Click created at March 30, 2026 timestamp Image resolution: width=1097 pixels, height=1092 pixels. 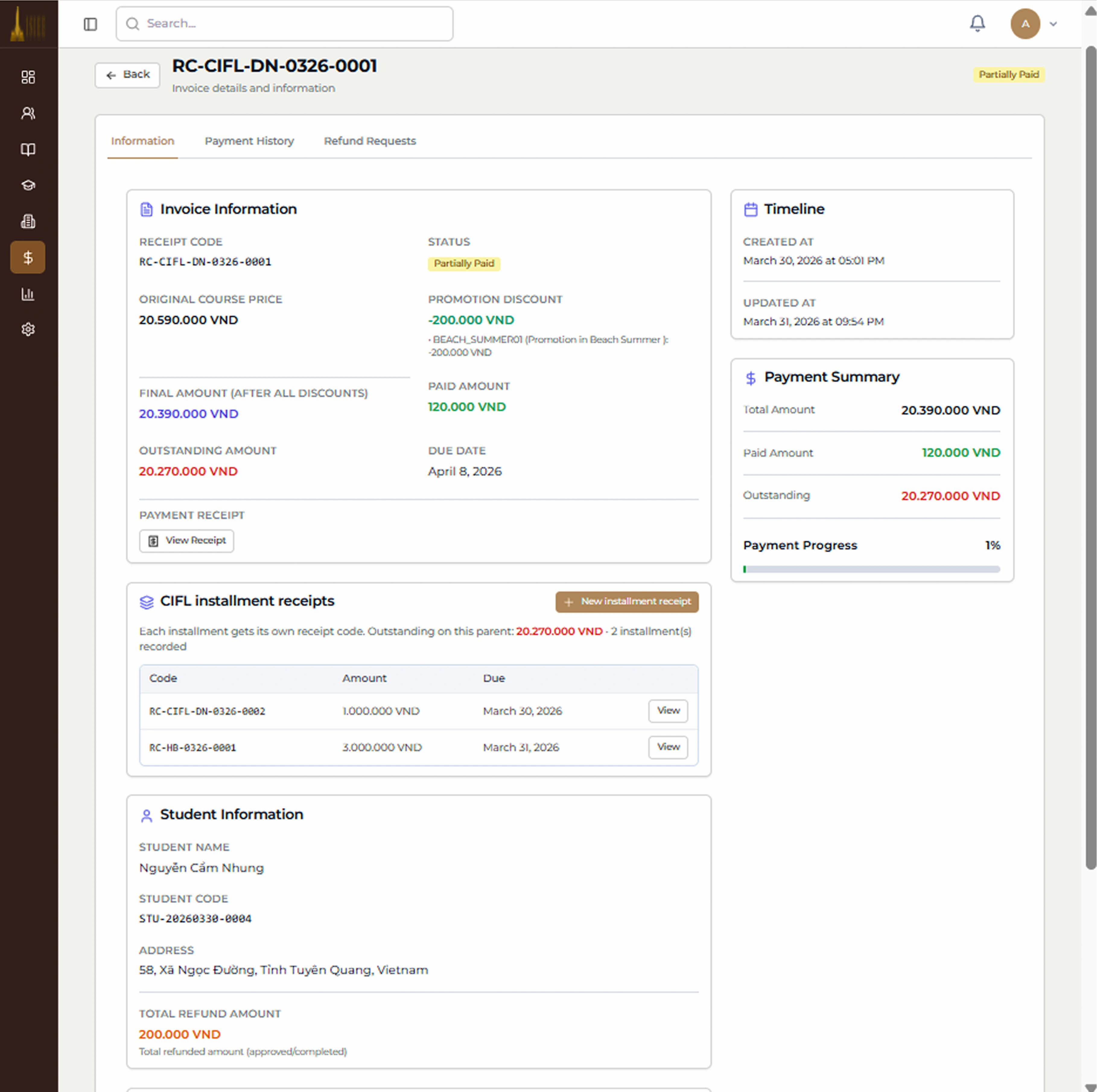click(x=814, y=261)
